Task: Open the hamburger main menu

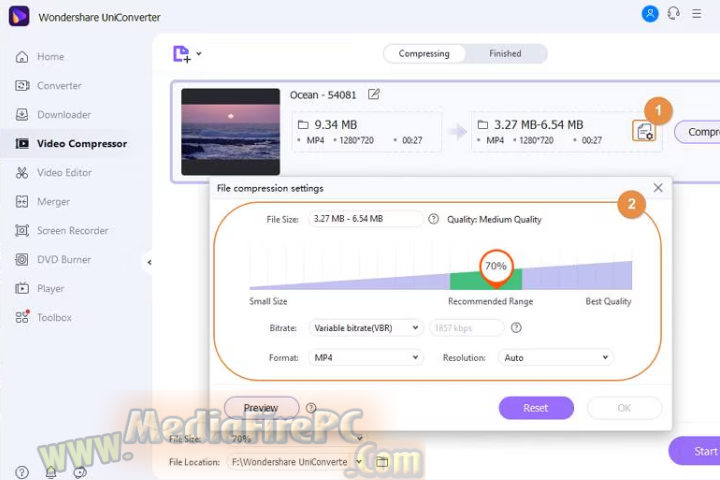Action: [x=697, y=14]
